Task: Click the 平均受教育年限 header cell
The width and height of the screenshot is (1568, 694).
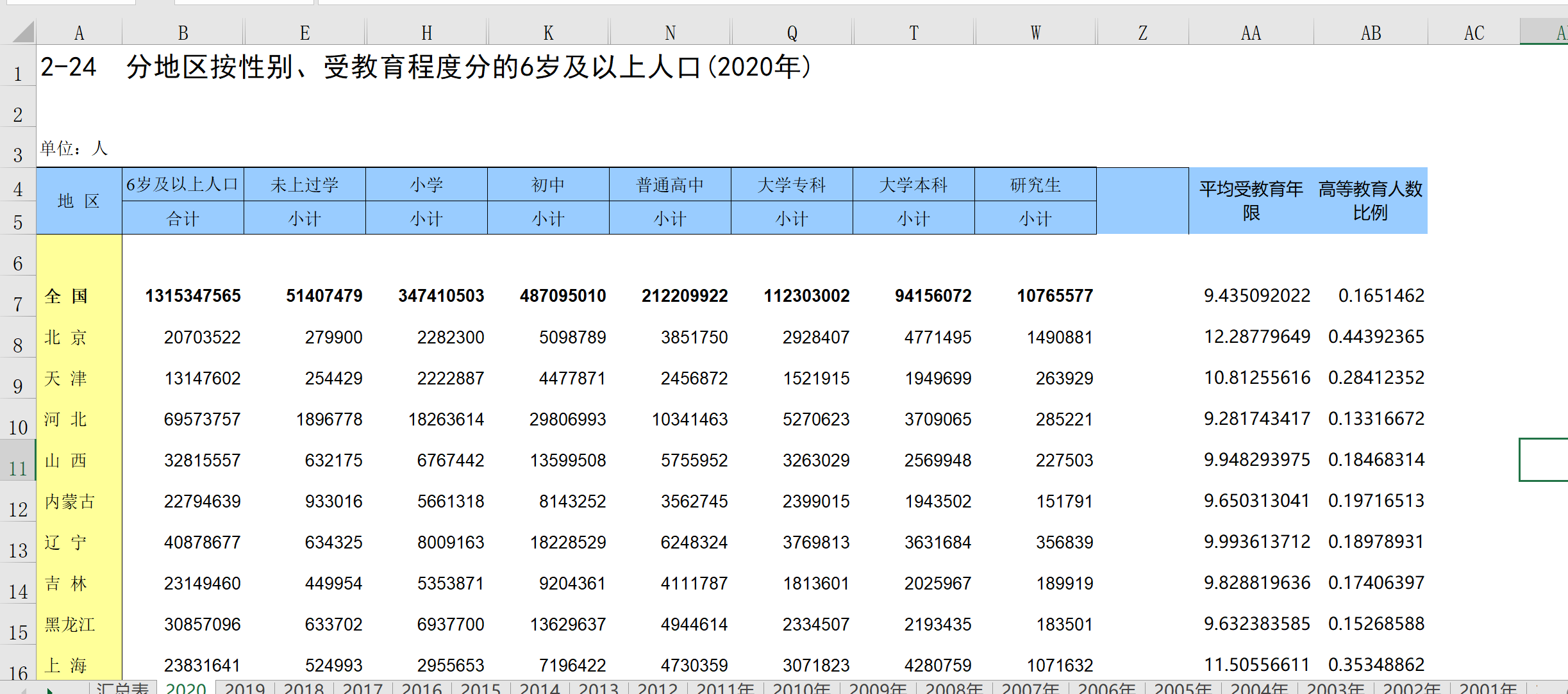Action: [x=1251, y=201]
